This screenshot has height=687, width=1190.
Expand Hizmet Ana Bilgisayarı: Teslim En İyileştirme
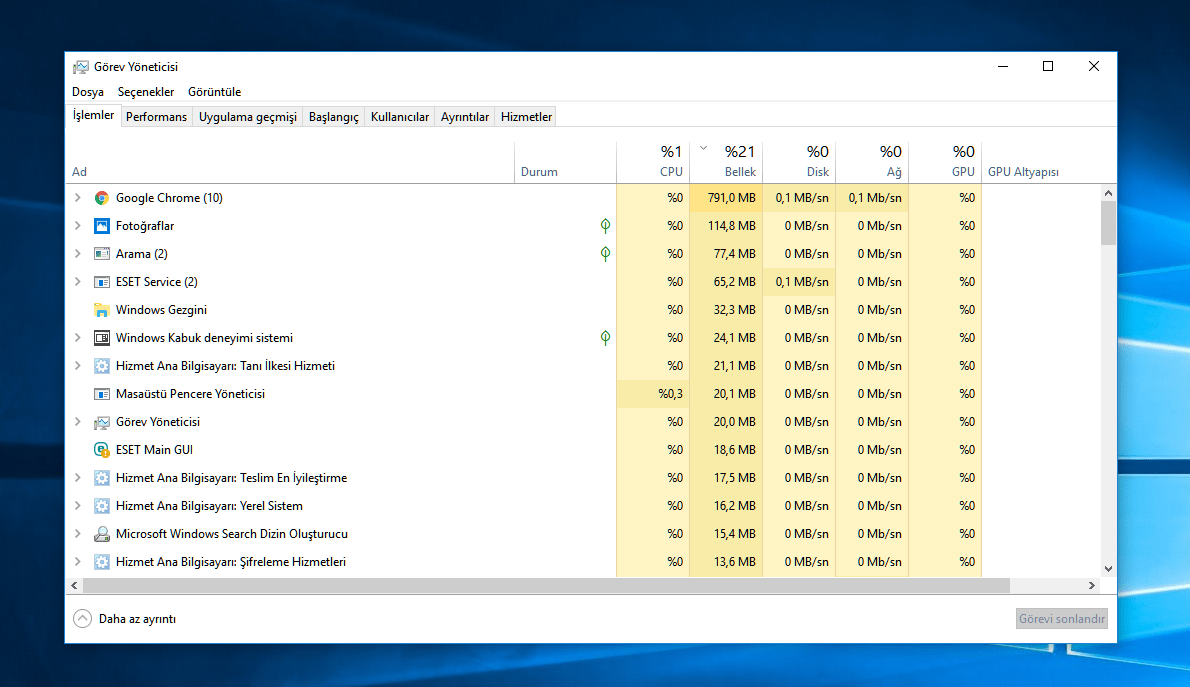click(77, 478)
